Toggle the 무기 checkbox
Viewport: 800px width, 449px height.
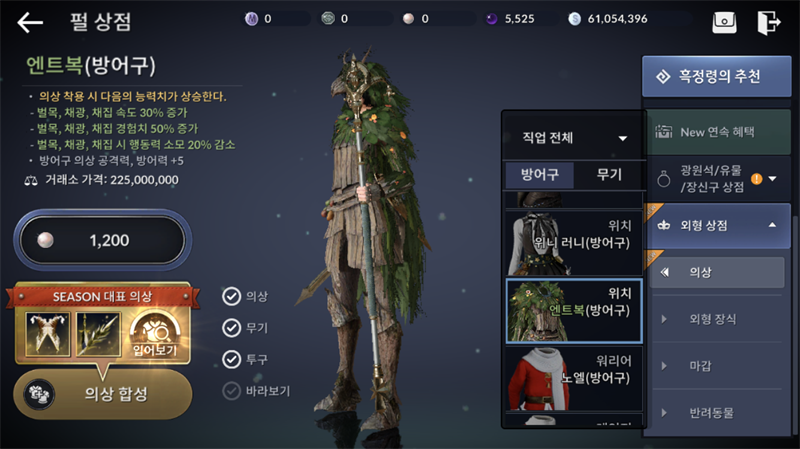click(232, 328)
